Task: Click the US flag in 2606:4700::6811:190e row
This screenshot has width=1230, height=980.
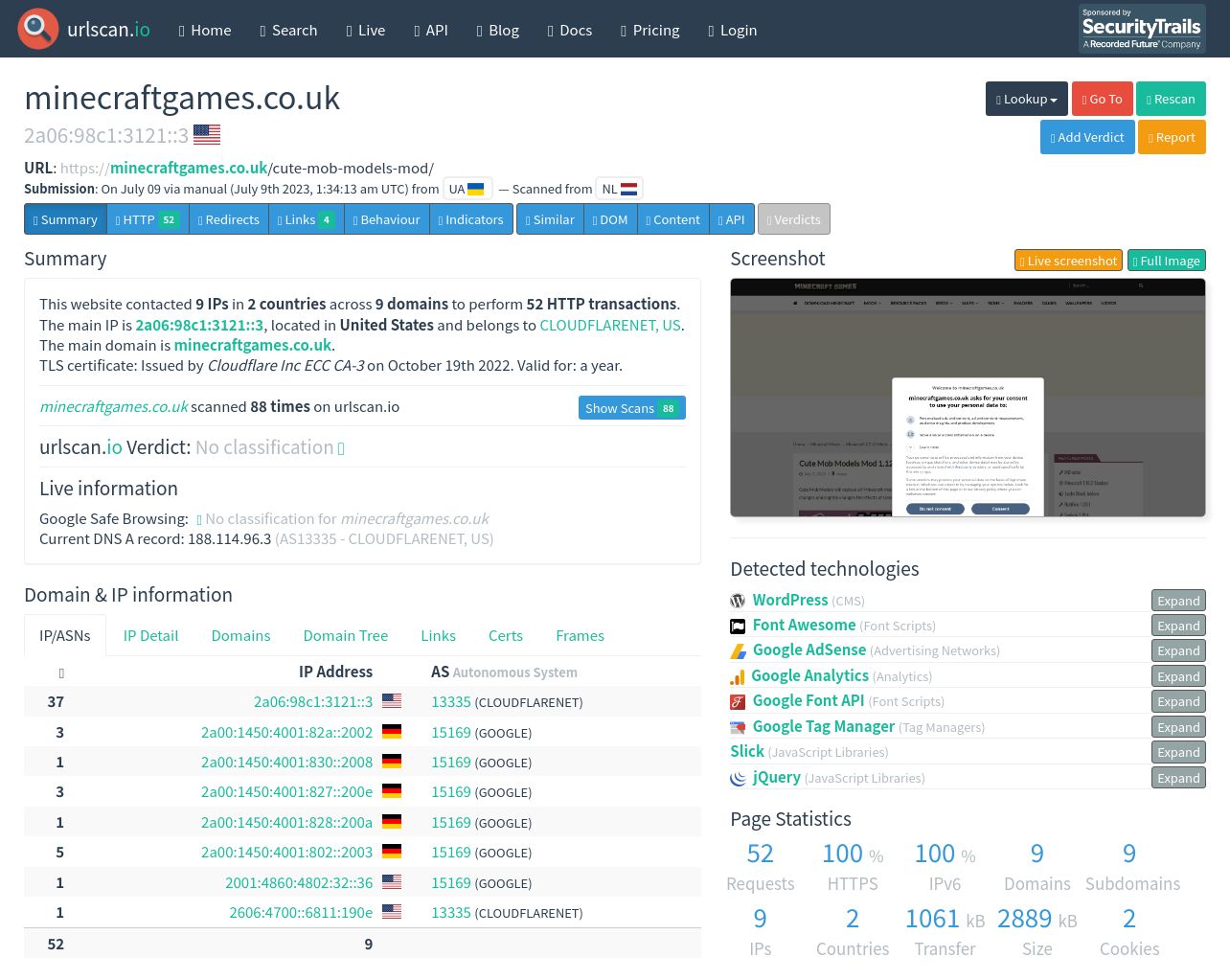Action: click(x=392, y=912)
